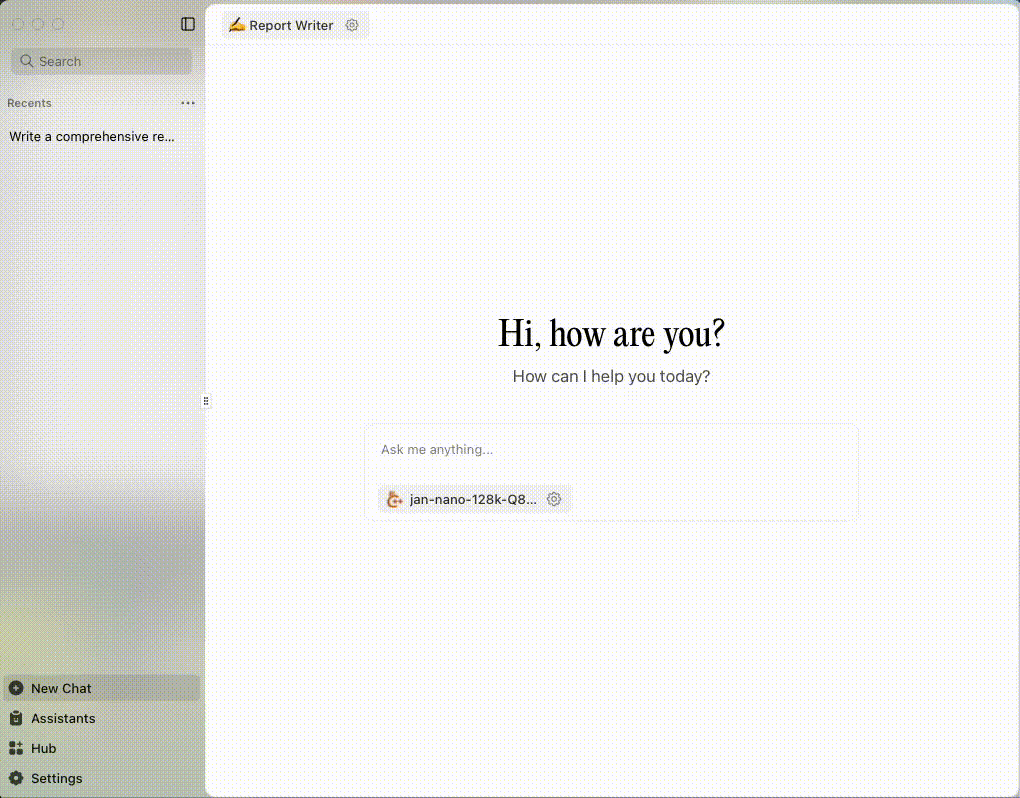The image size is (1020, 798).
Task: Click the magnifying glass in the search bar
Action: coord(27,61)
